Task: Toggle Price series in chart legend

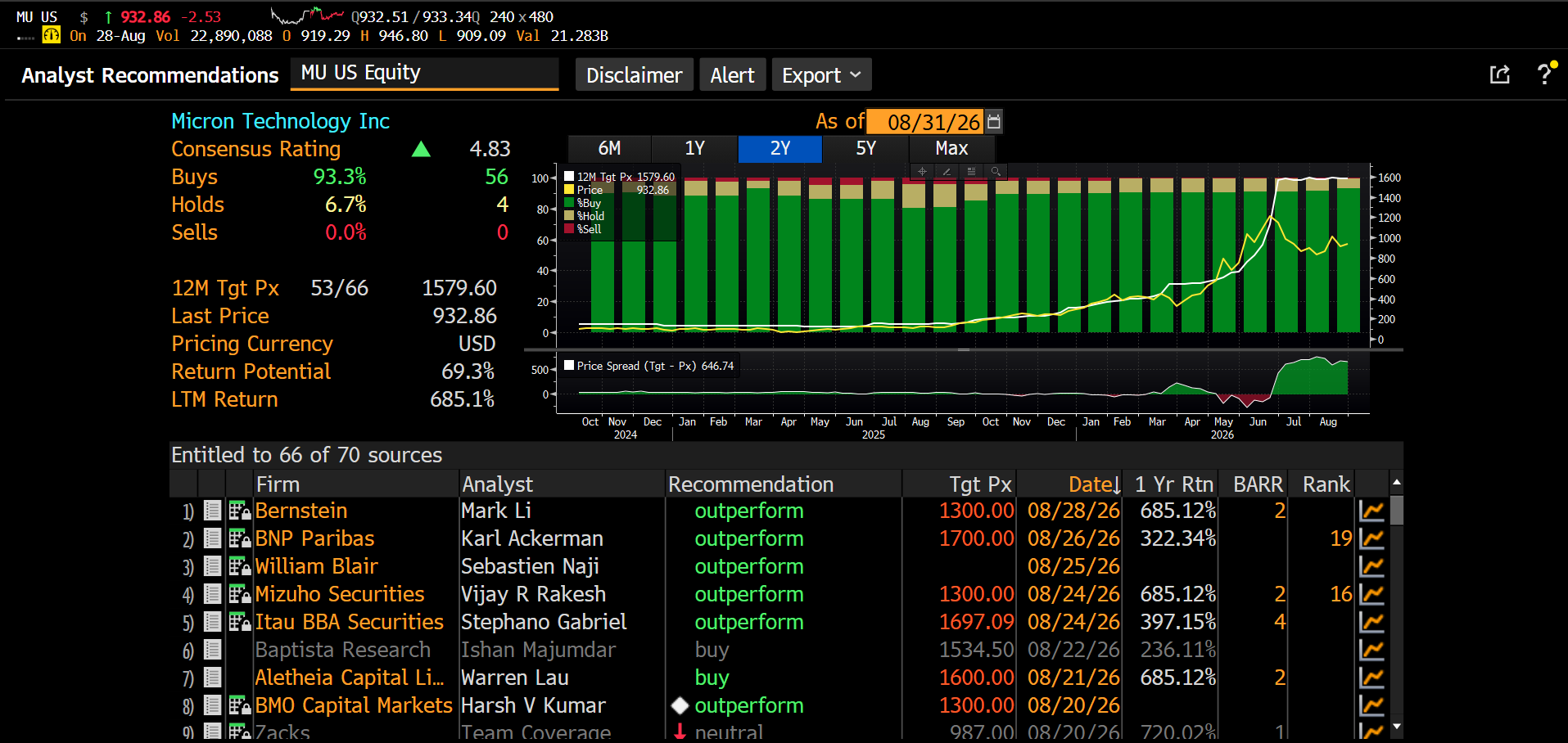Action: (x=617, y=190)
